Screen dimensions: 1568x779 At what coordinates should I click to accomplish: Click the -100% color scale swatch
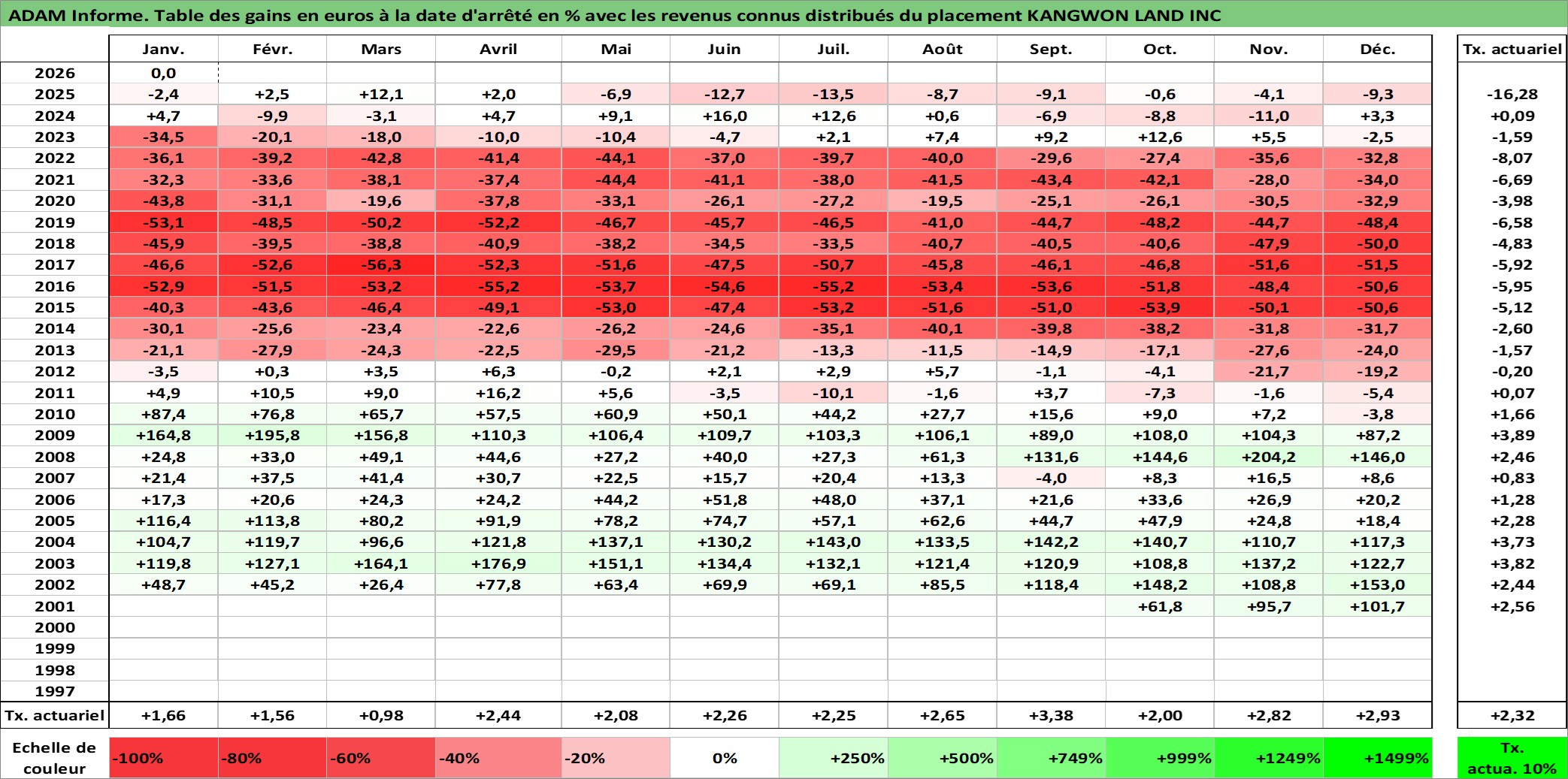pos(163,758)
